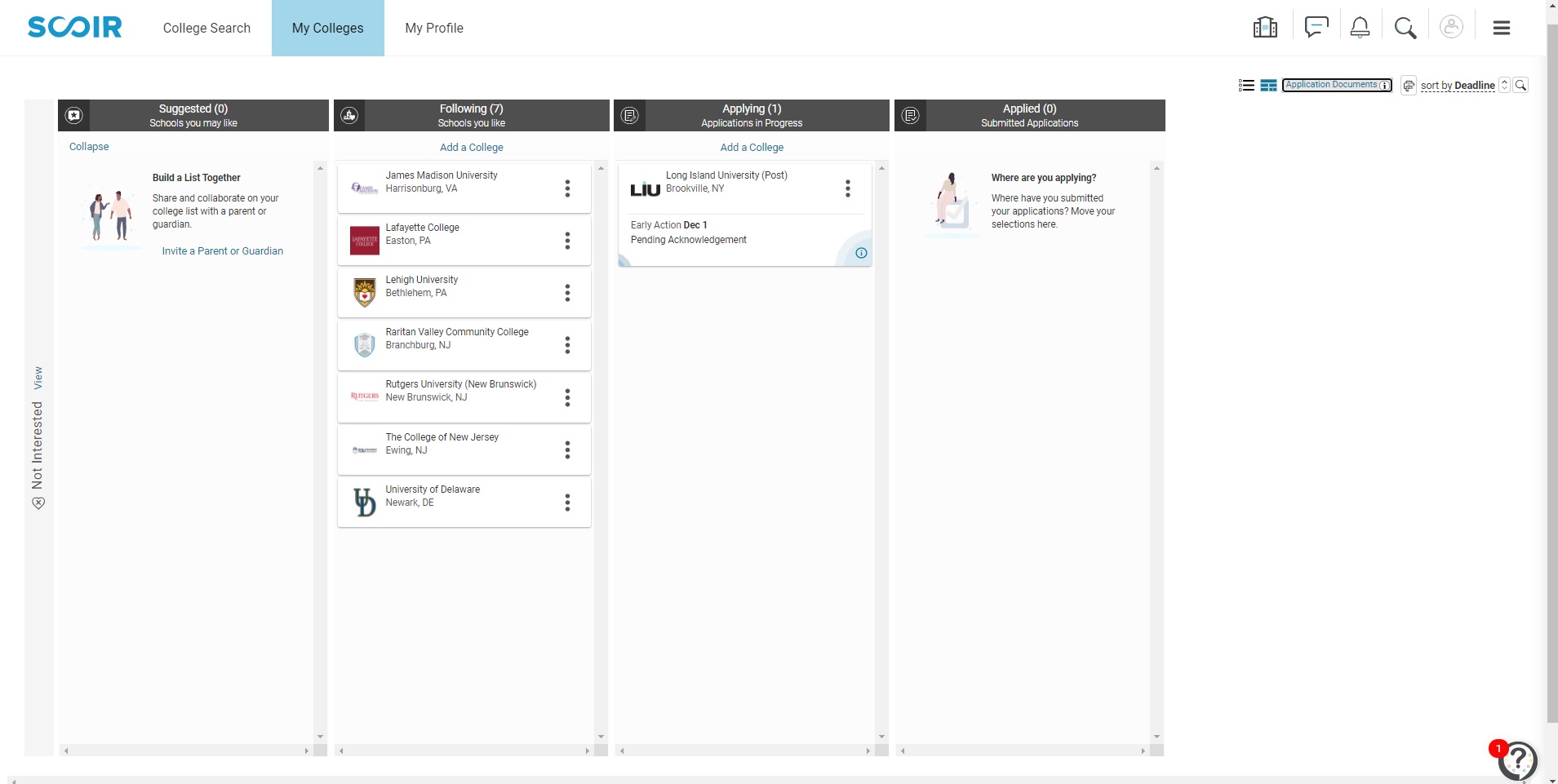This screenshot has height=784, width=1558.
Task: Open options menu for University of Delaware
Action: click(567, 502)
